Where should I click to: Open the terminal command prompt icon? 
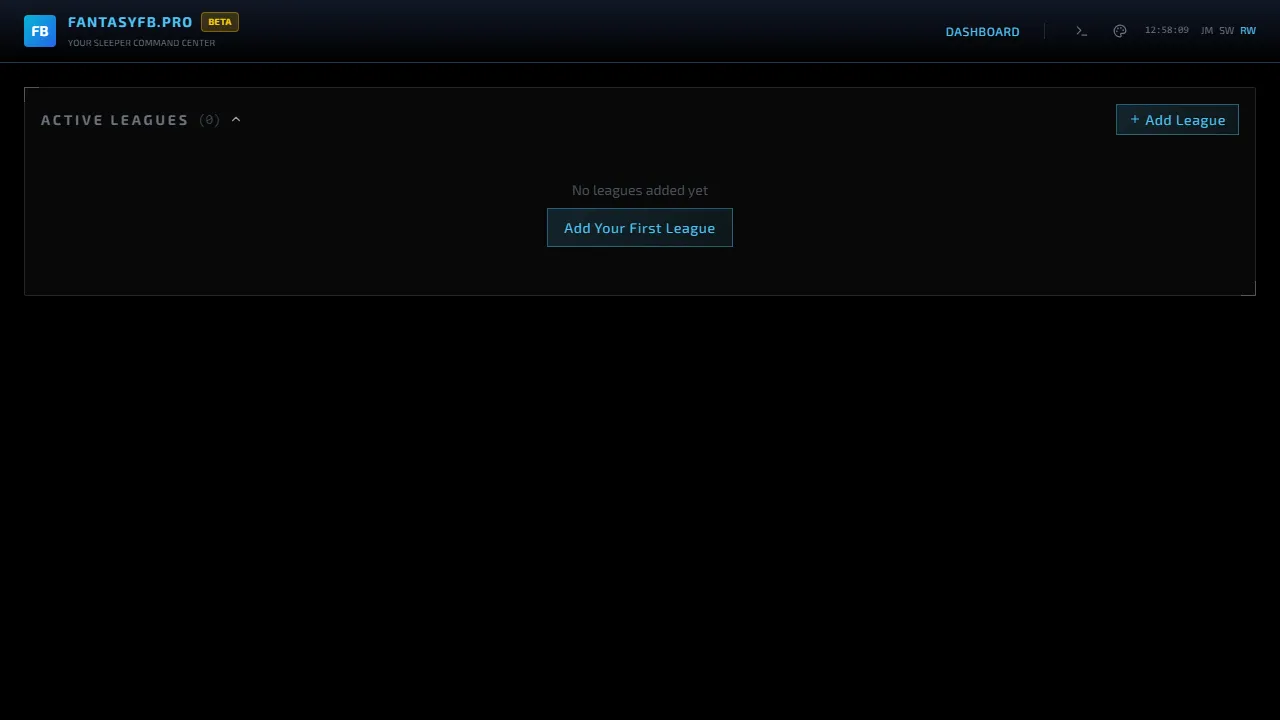tap(1081, 30)
